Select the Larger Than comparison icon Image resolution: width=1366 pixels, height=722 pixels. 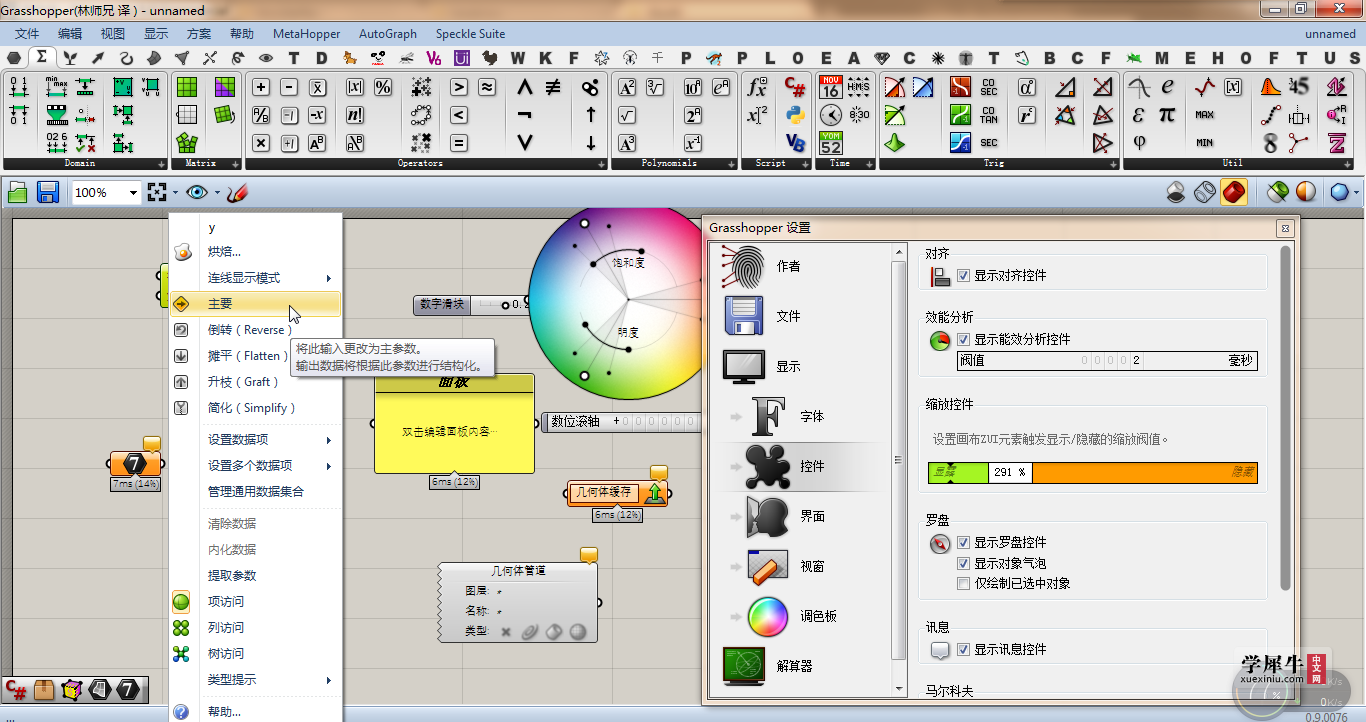[459, 87]
